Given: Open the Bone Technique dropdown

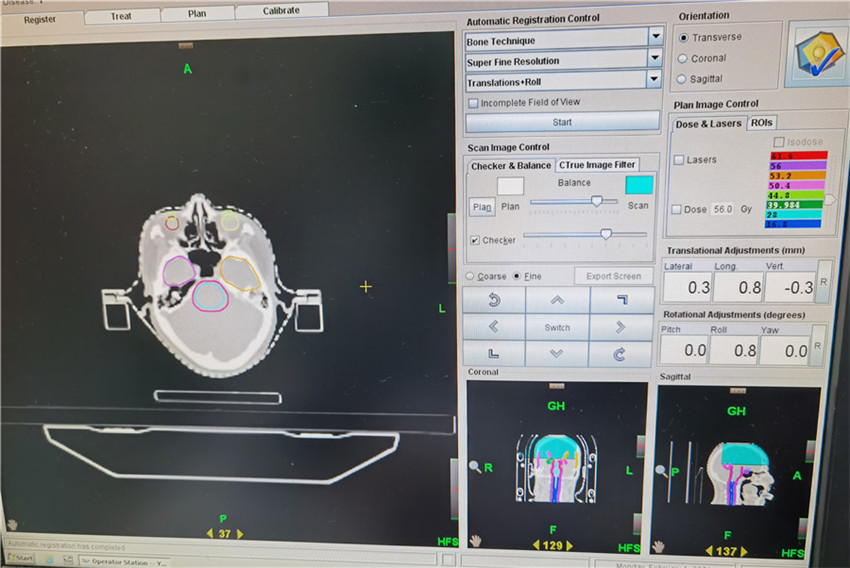Looking at the screenshot, I should pyautogui.click(x=656, y=36).
